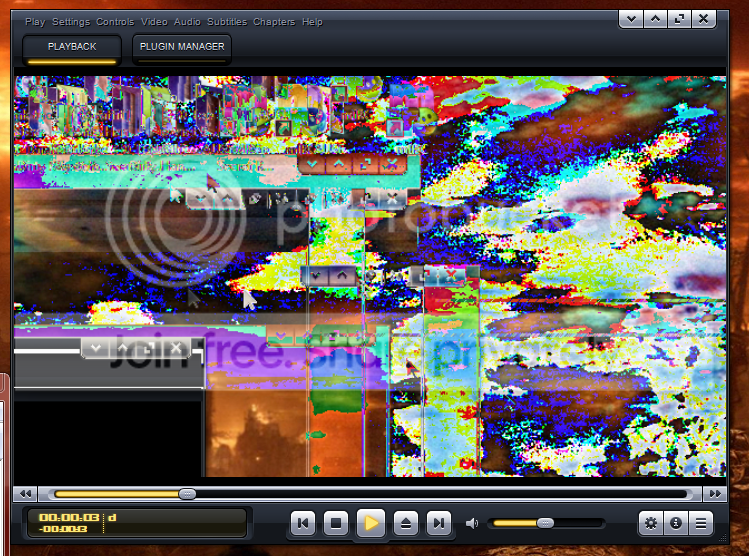
Task: Stop playback with the Stop button
Action: click(x=336, y=523)
